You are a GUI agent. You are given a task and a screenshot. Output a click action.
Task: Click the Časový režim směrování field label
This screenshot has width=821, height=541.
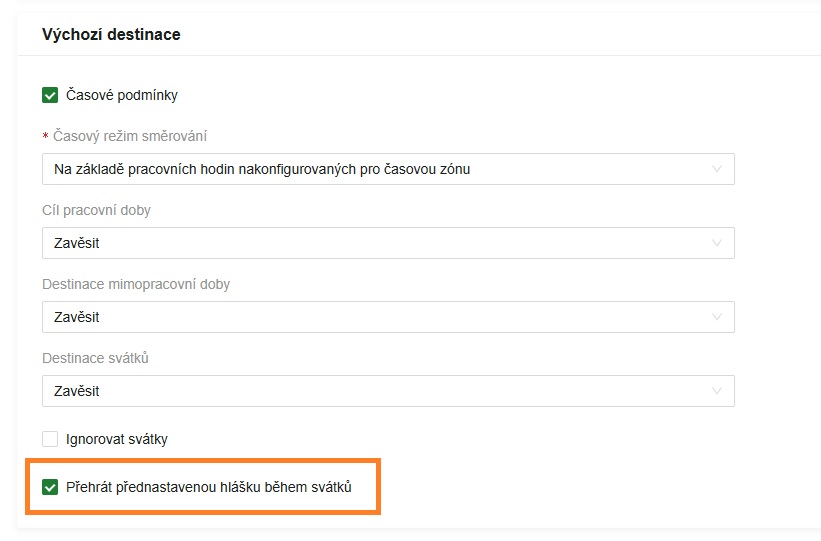tap(130, 136)
